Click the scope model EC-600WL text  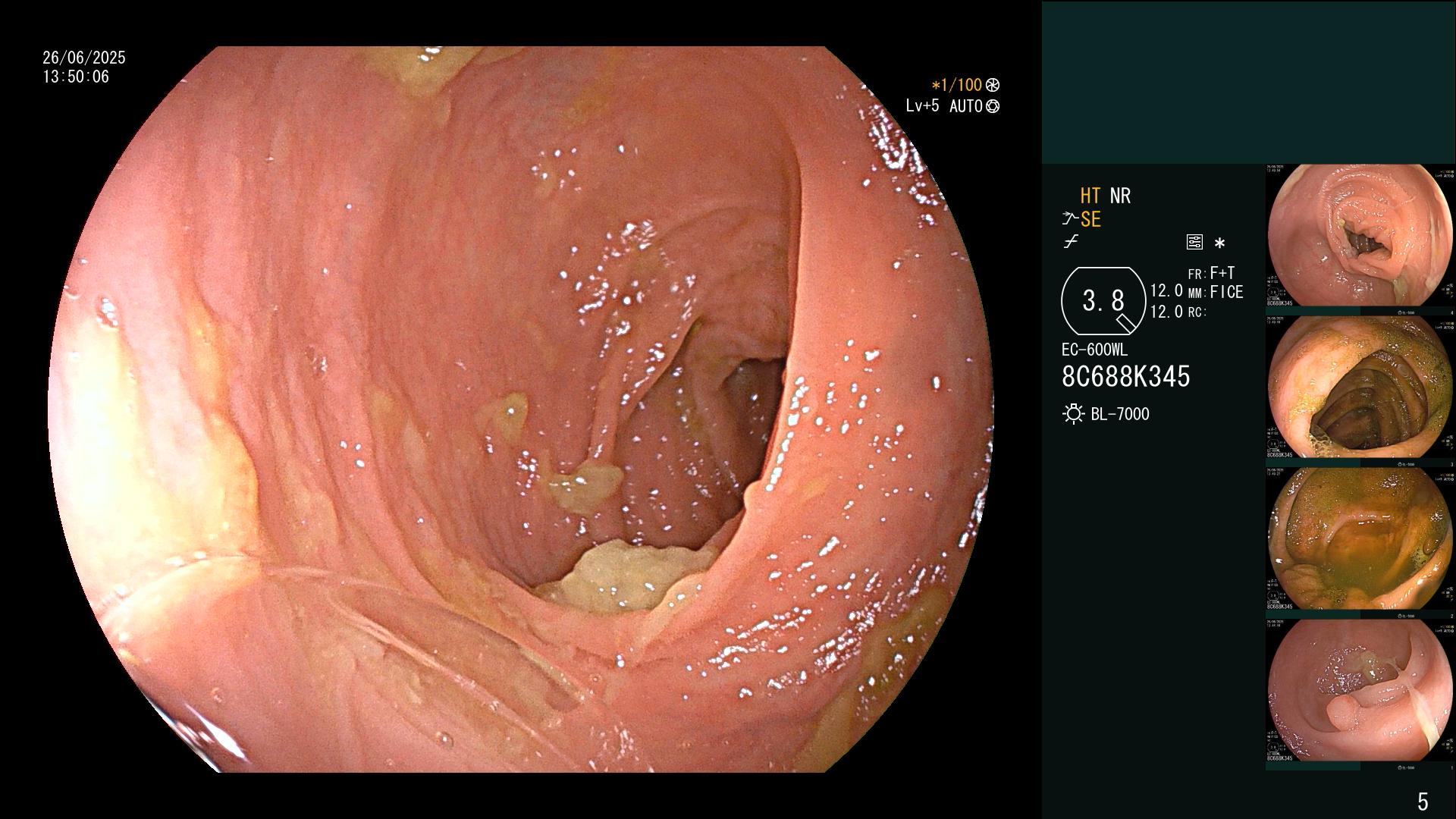1094,350
